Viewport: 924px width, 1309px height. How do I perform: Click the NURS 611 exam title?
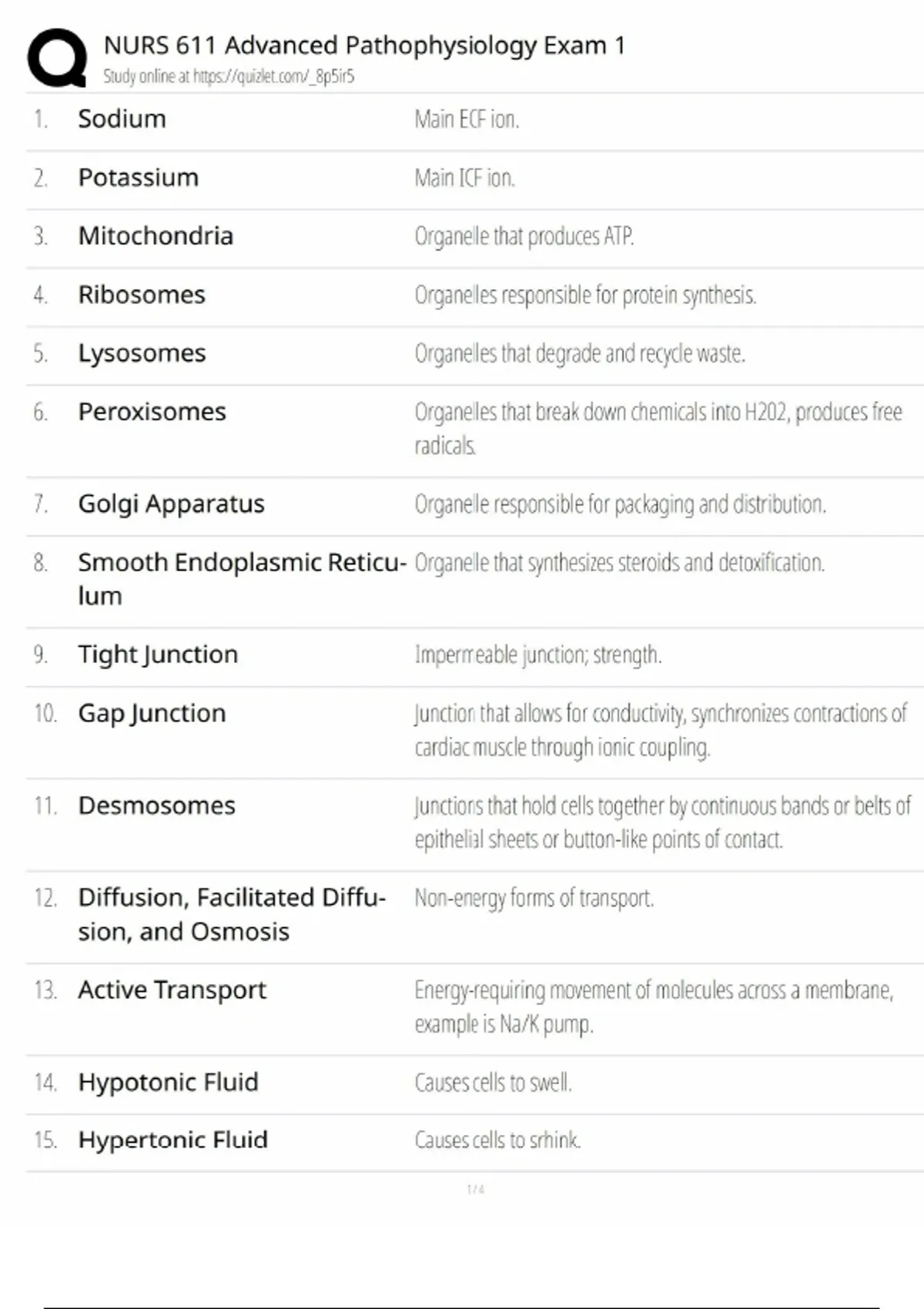(363, 45)
